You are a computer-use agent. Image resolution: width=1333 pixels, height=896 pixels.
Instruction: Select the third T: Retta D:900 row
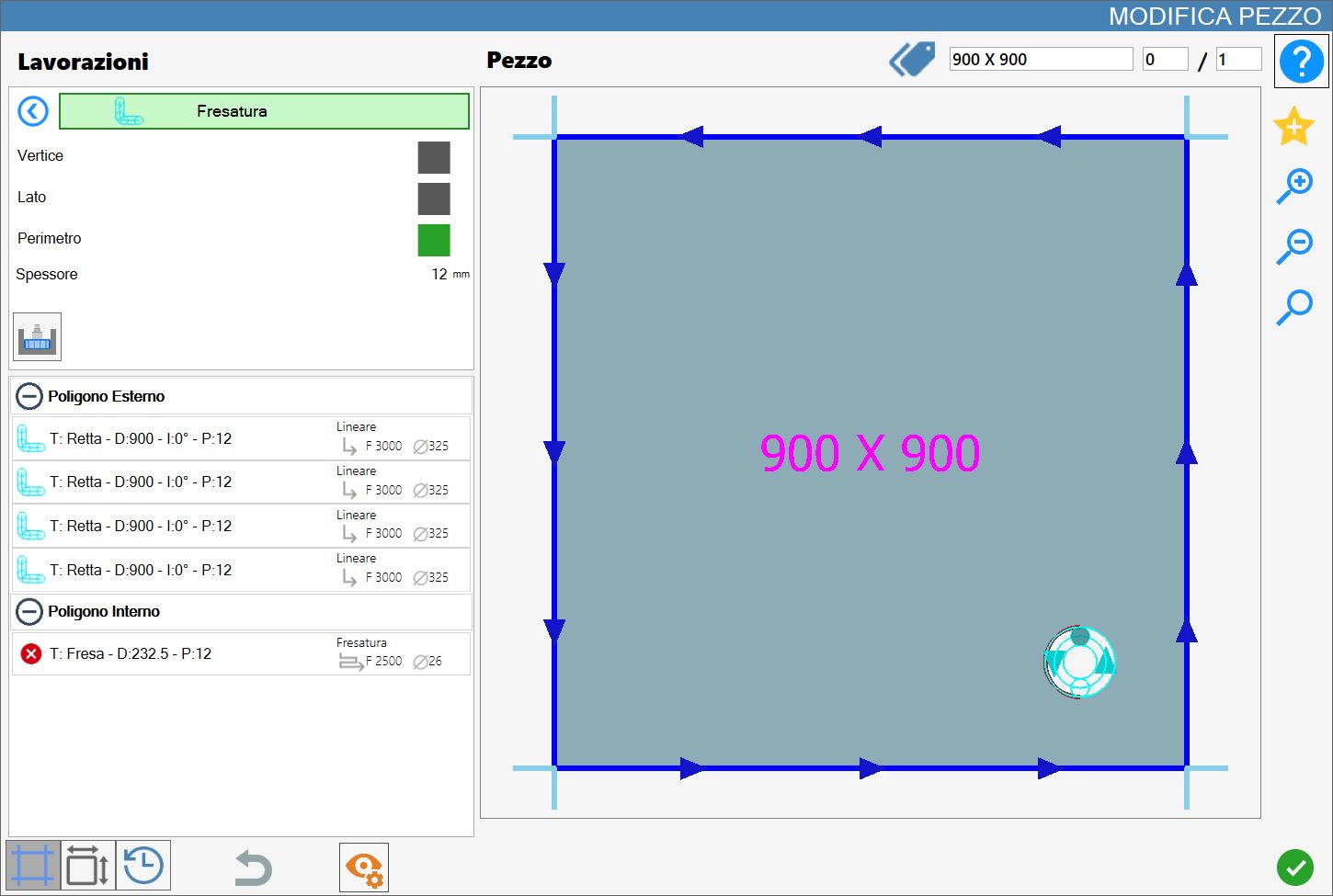pyautogui.click(x=241, y=526)
